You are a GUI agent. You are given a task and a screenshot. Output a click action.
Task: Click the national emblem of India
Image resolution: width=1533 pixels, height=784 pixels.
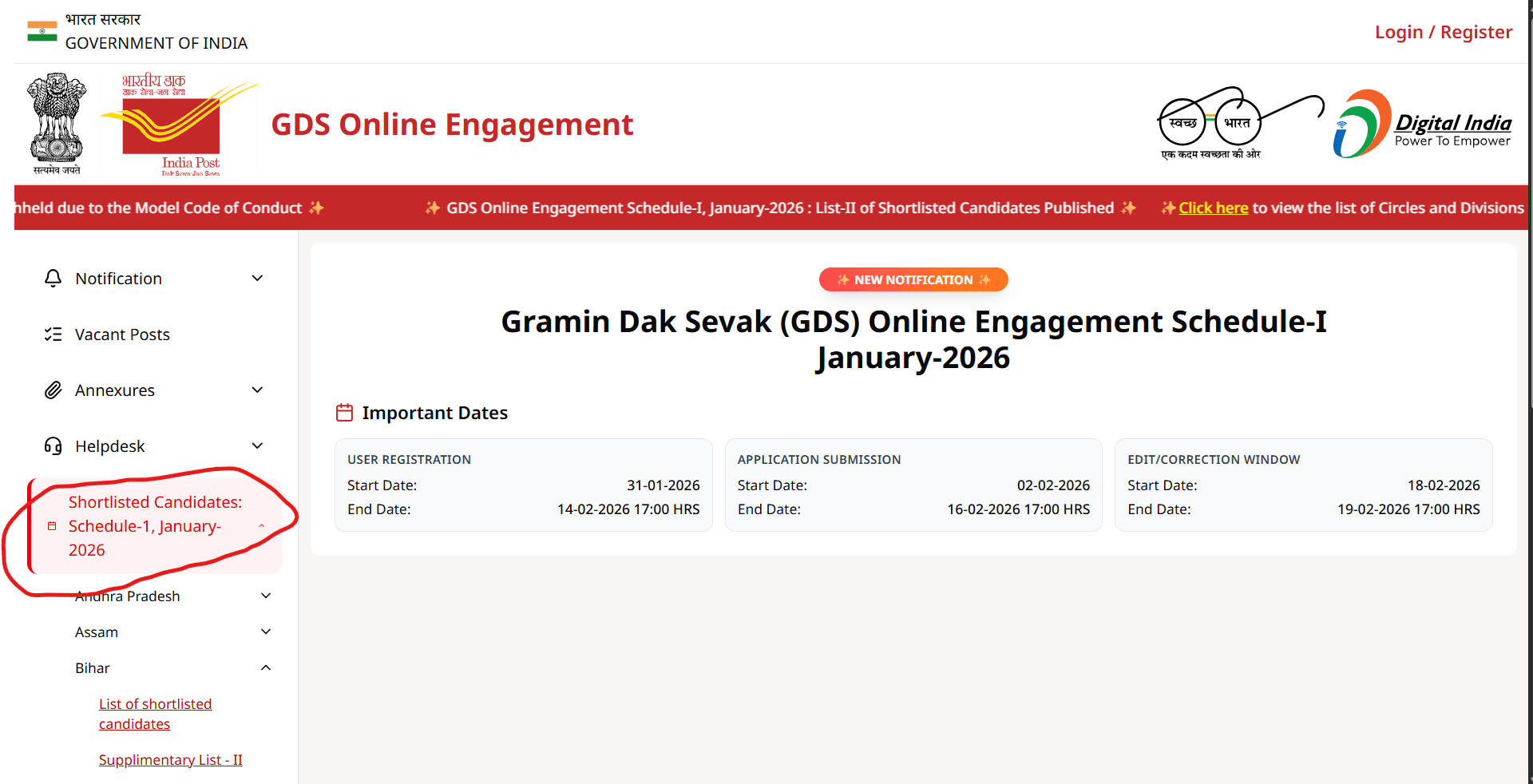(57, 123)
